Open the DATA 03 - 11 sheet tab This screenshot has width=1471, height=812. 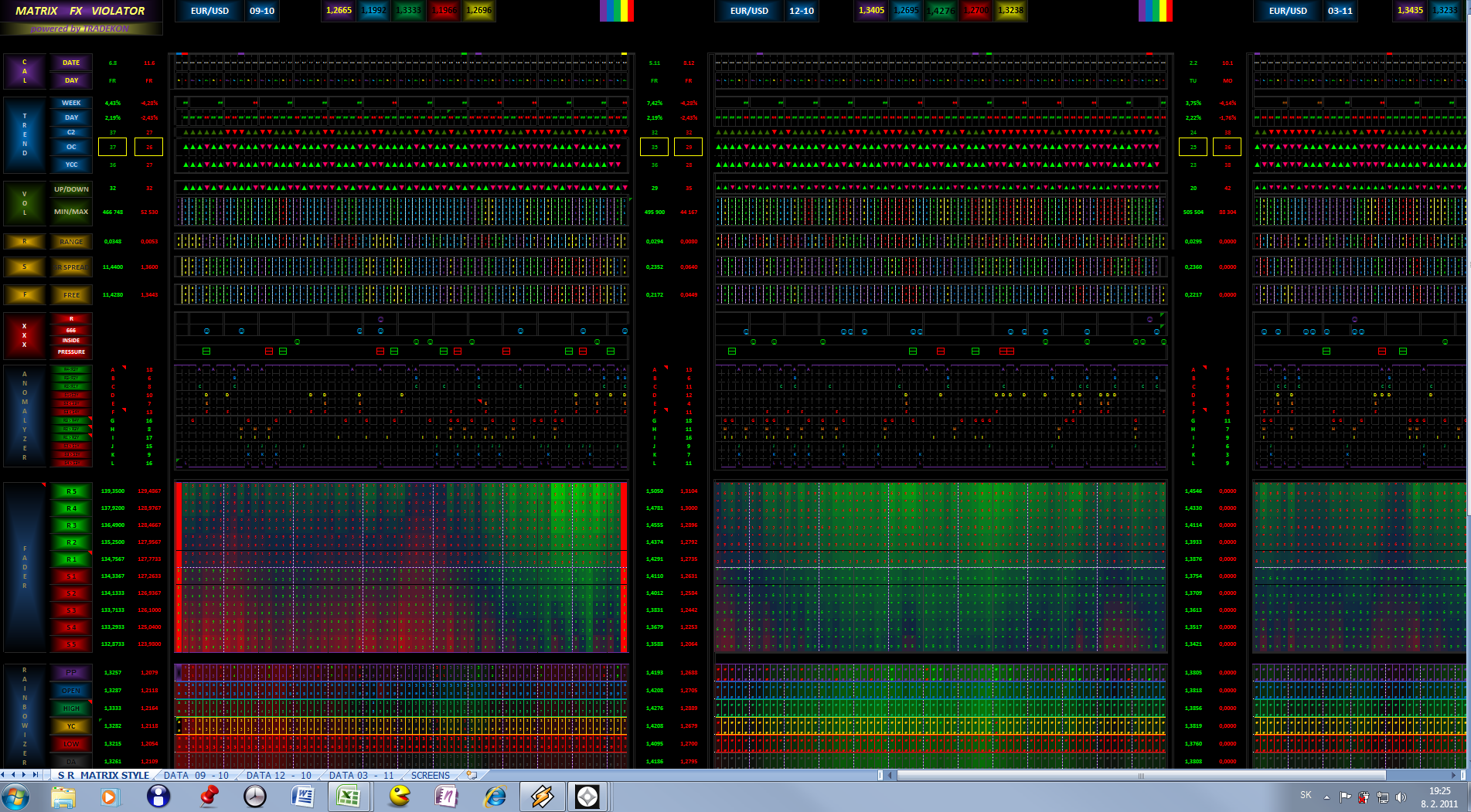tap(362, 775)
